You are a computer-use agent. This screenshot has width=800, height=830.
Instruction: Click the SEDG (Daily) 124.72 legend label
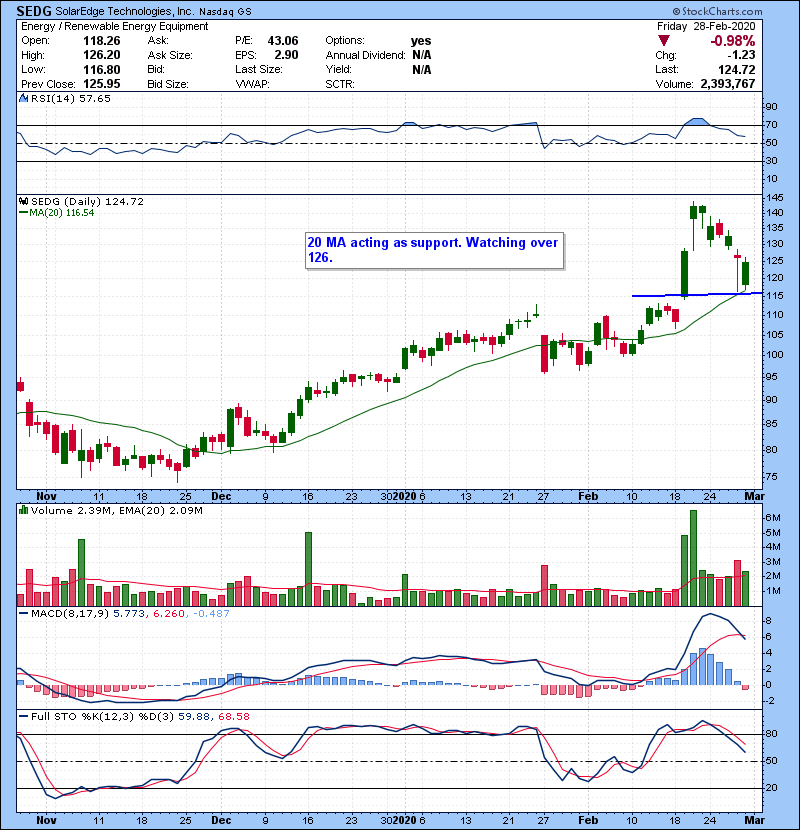(87, 202)
